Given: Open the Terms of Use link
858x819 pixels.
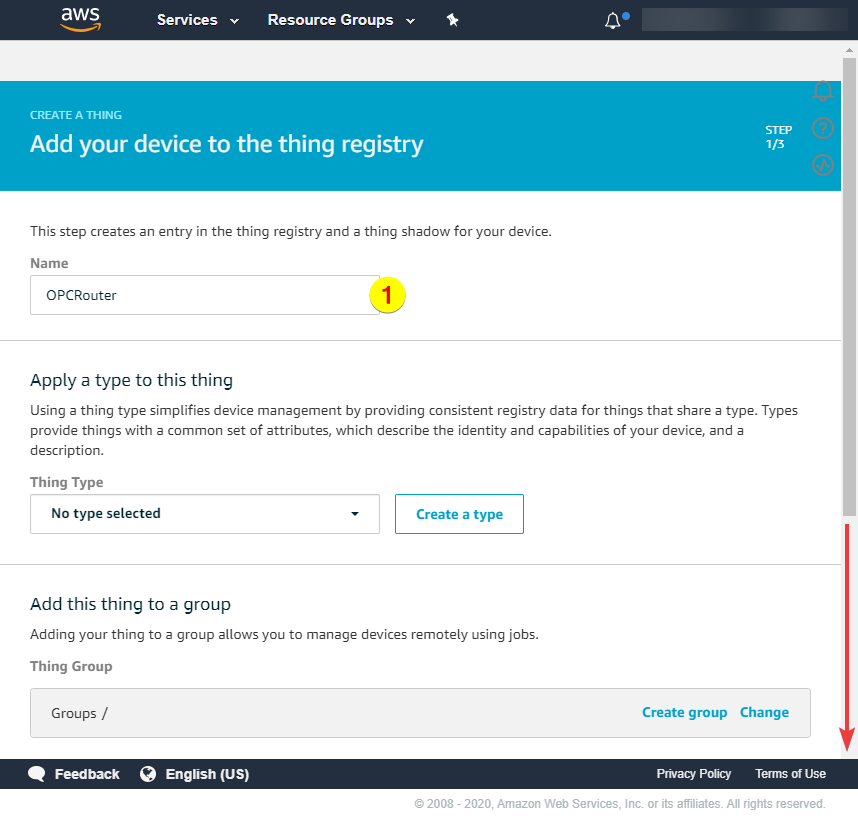Looking at the screenshot, I should coord(790,774).
